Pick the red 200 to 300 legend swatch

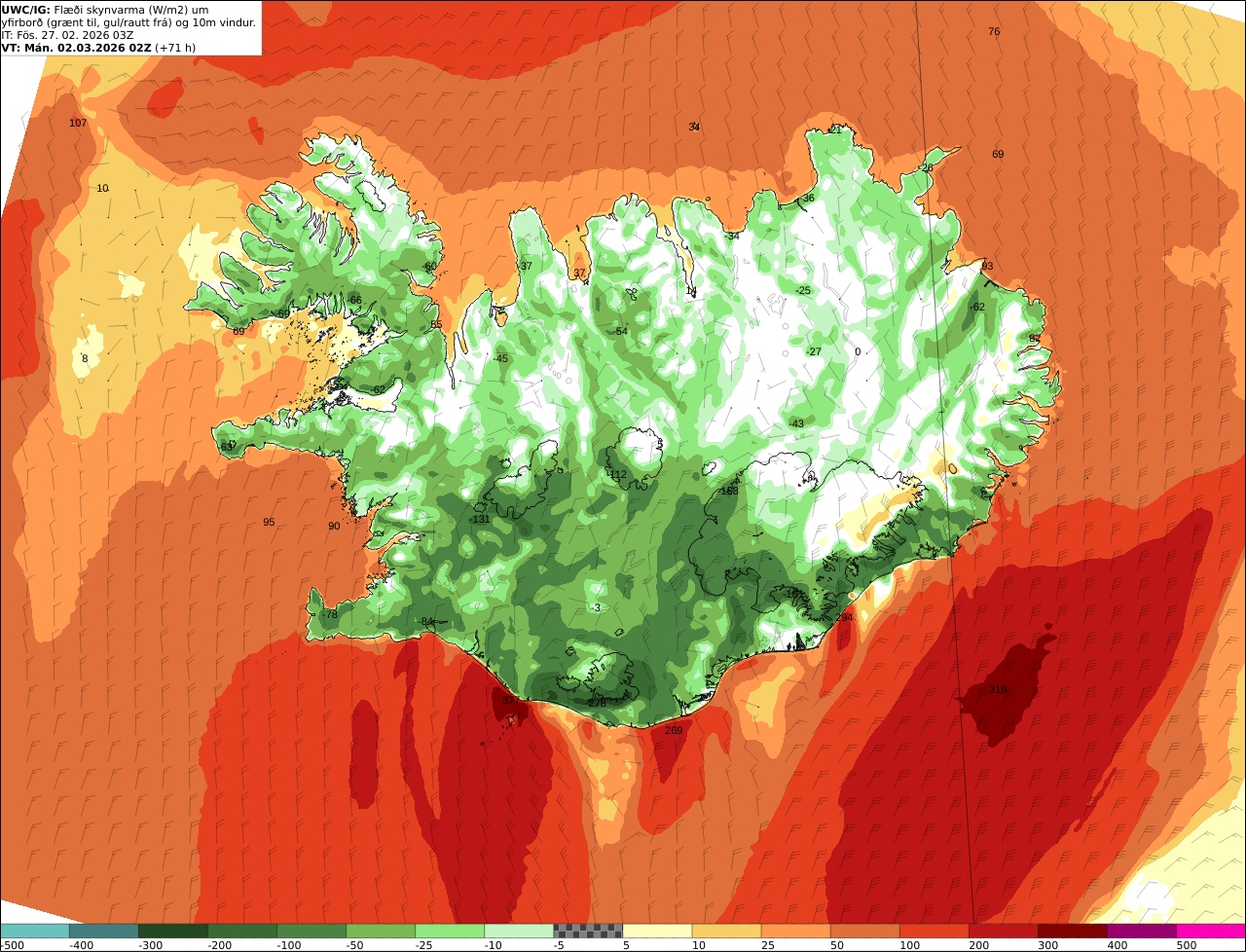pyautogui.click(x=1003, y=931)
